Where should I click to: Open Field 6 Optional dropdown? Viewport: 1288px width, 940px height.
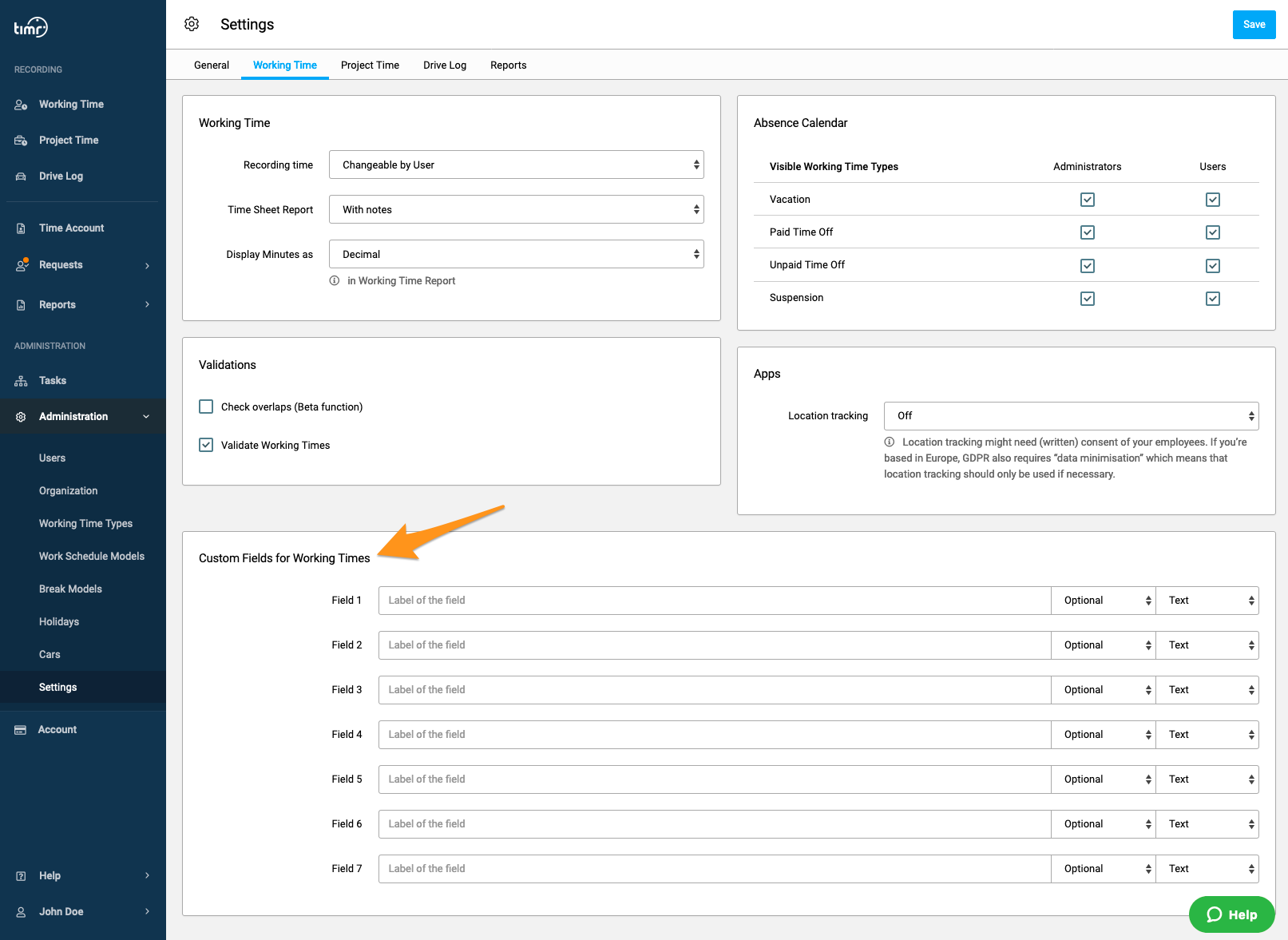[x=1104, y=824]
